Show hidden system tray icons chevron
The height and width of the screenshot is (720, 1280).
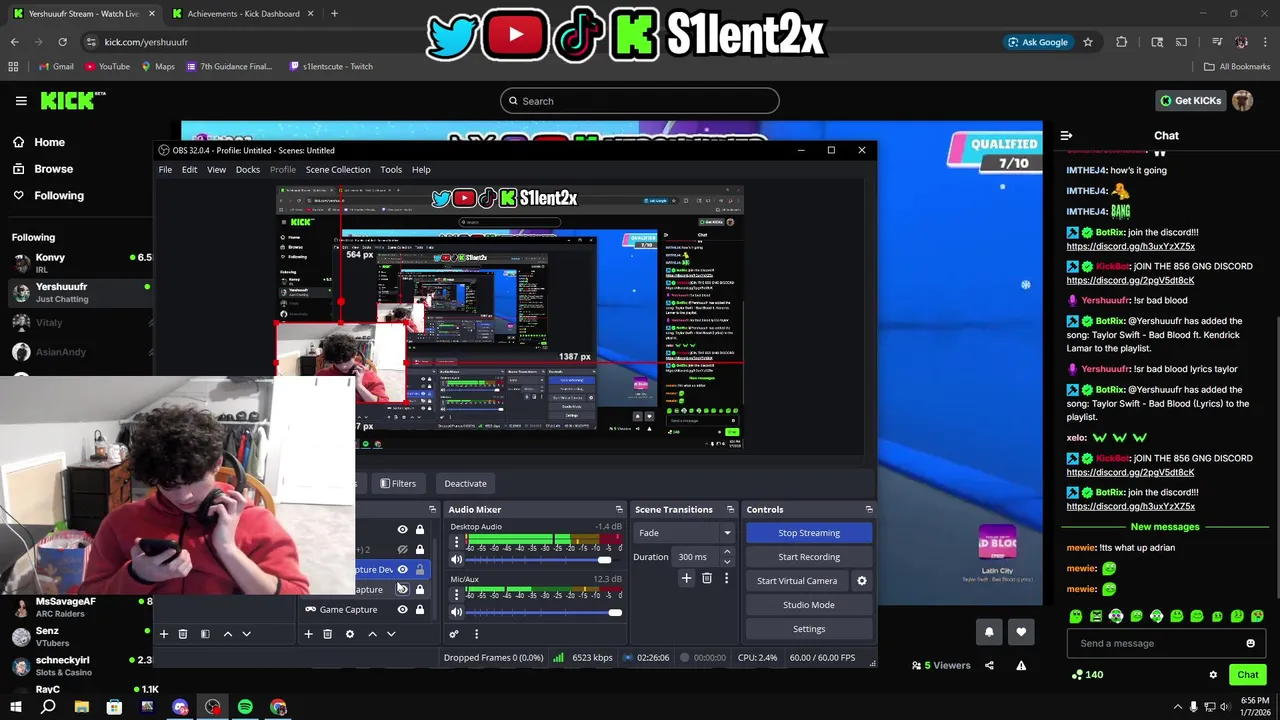click(x=1177, y=707)
